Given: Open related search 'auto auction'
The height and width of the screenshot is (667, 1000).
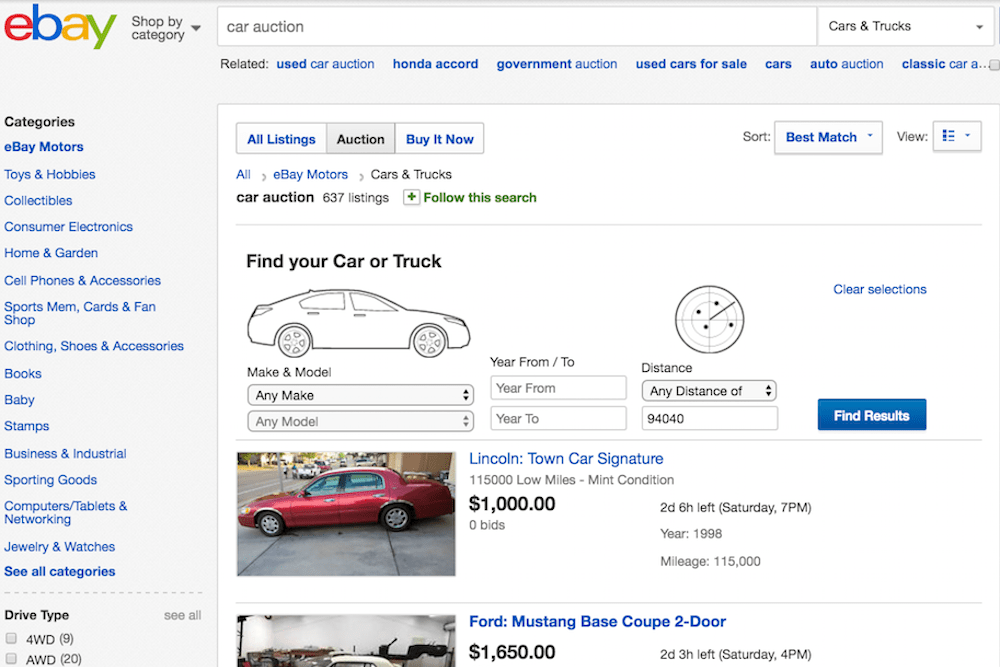Looking at the screenshot, I should [846, 64].
